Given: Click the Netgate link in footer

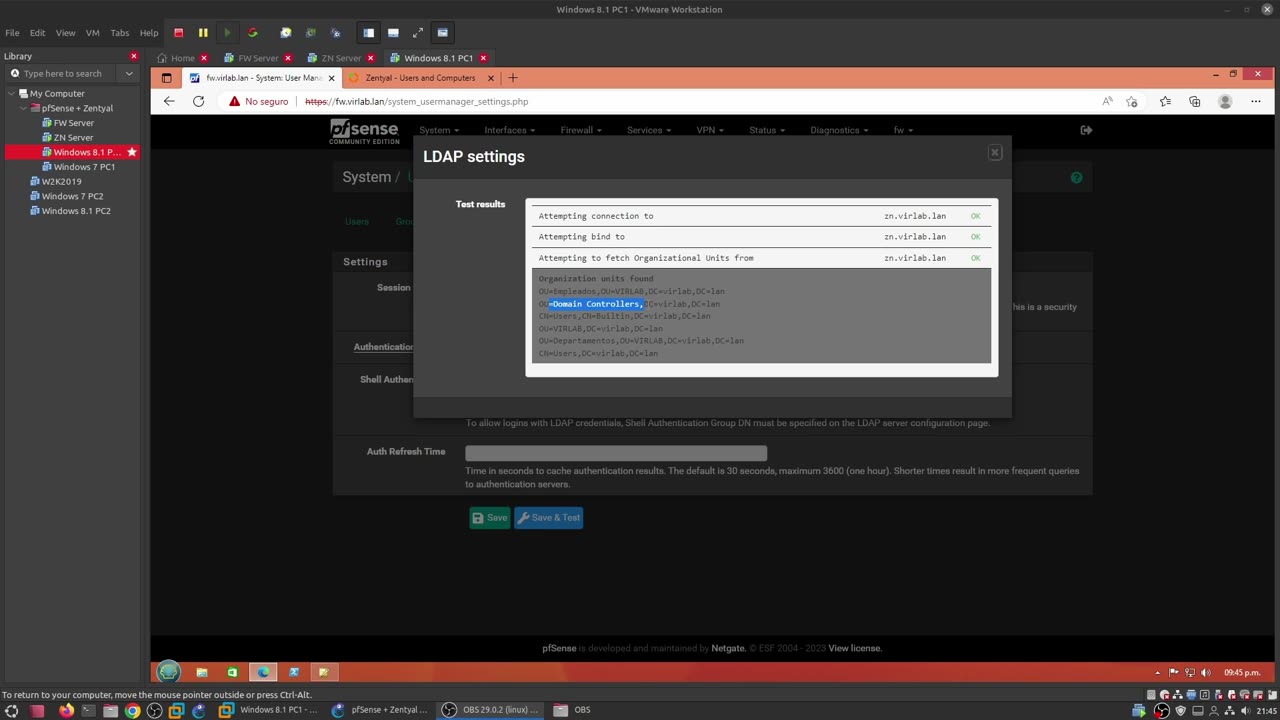Looking at the screenshot, I should click(x=728, y=648).
